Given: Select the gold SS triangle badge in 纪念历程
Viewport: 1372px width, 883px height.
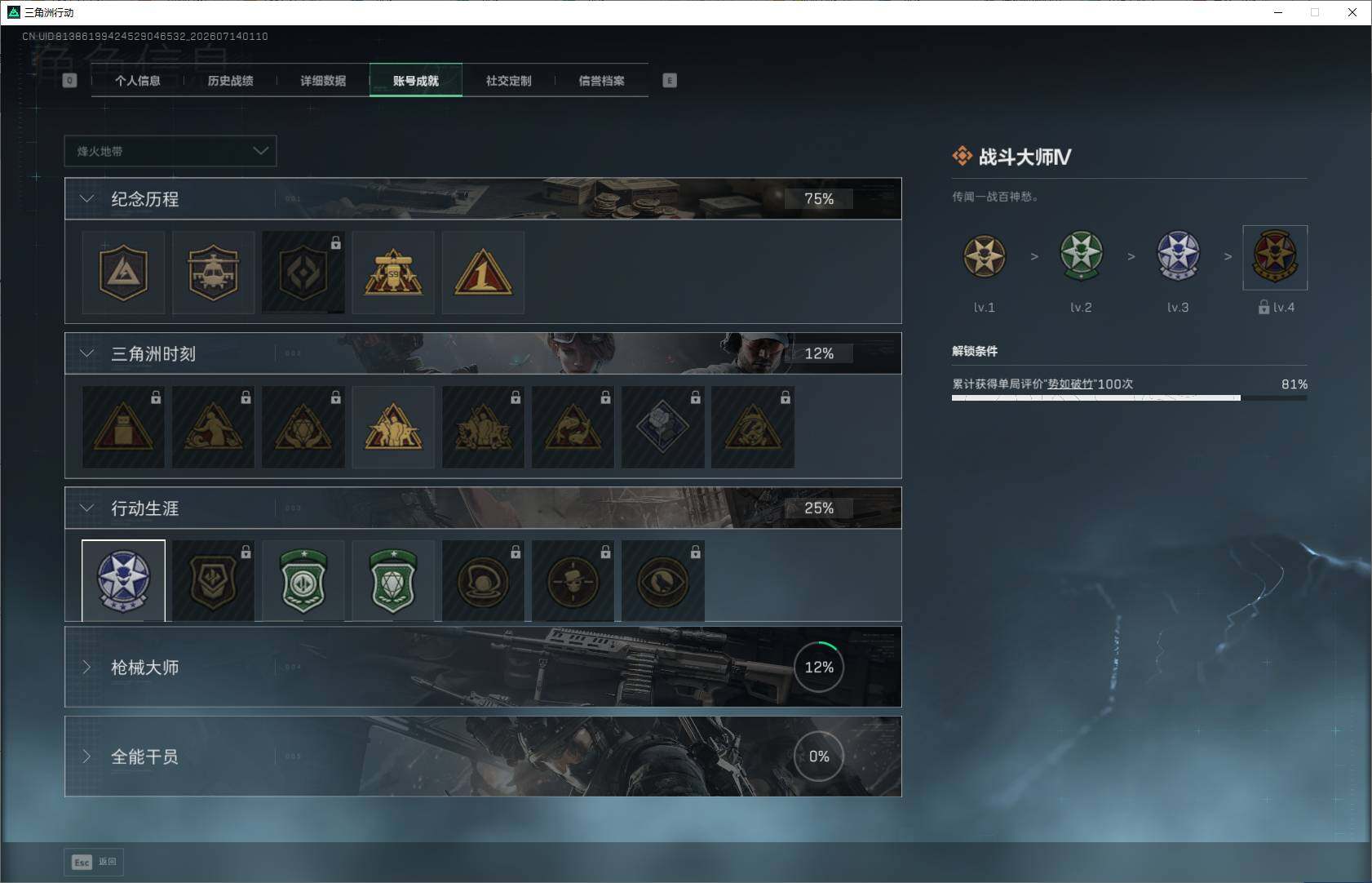Looking at the screenshot, I should tap(393, 273).
